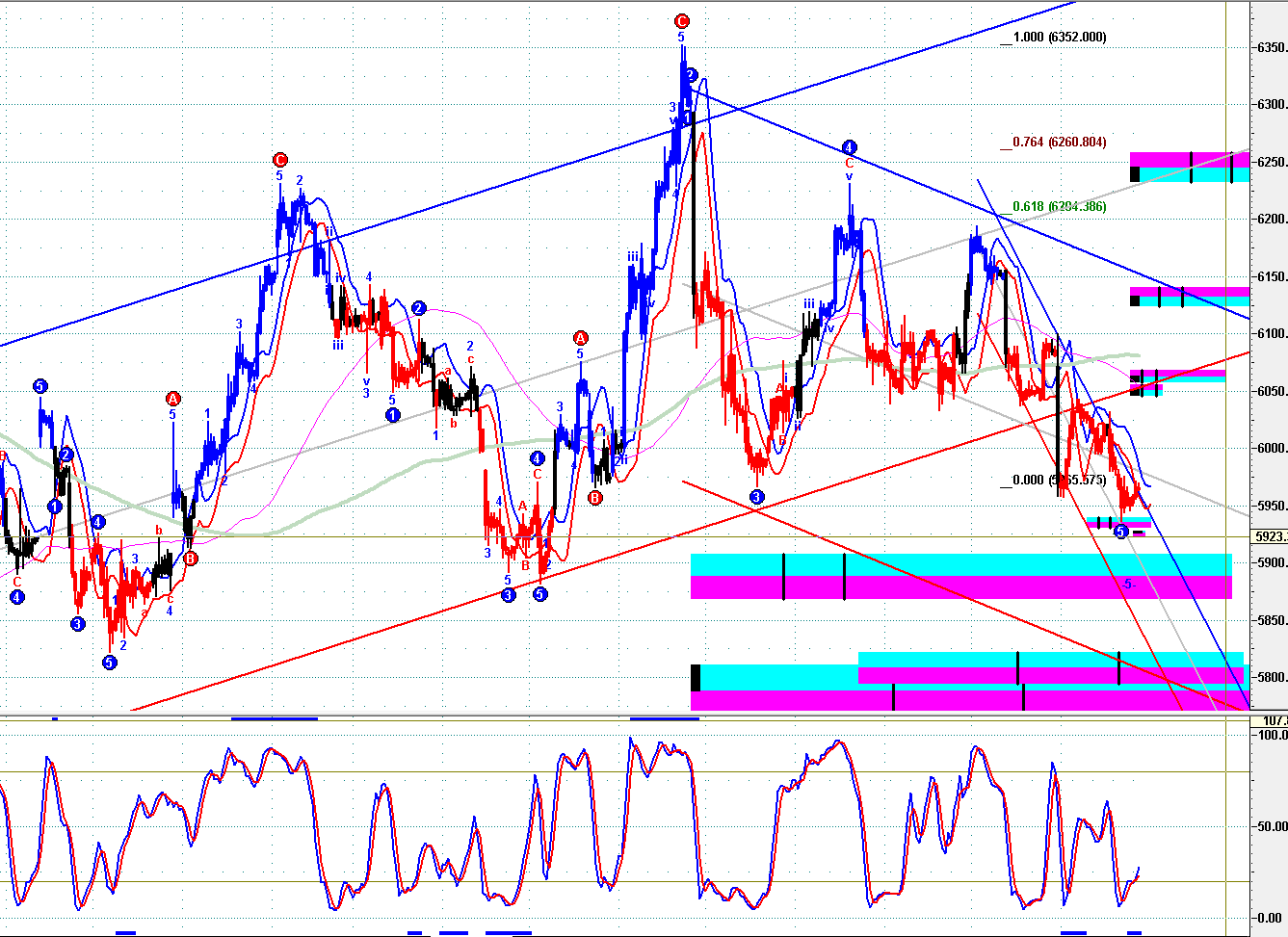
Task: Select the 0.618 Fibonacci retracement label
Action: 1061,207
